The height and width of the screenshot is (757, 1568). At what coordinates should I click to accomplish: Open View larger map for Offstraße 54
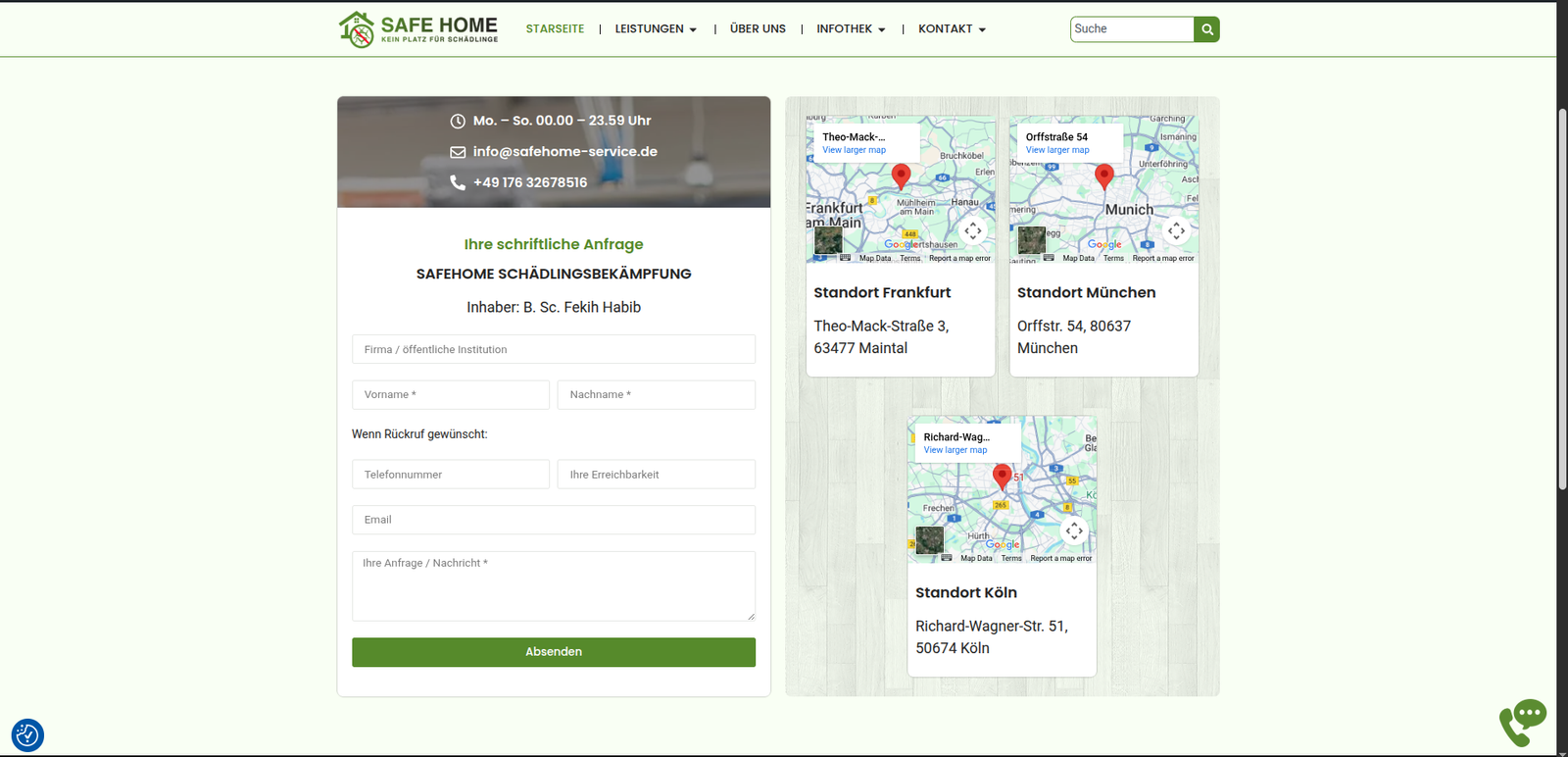pos(1057,150)
